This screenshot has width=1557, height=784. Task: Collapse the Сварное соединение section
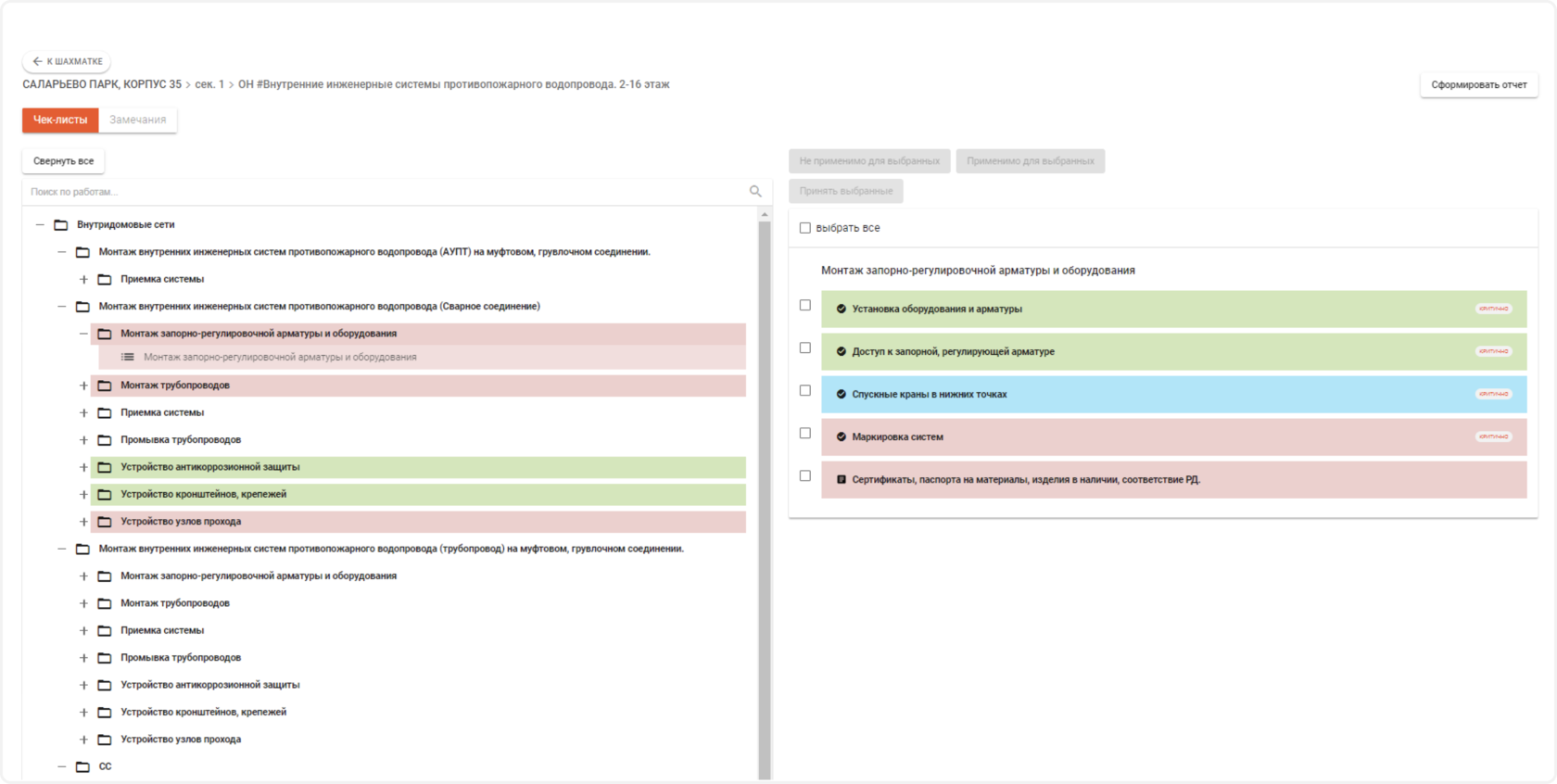point(61,306)
